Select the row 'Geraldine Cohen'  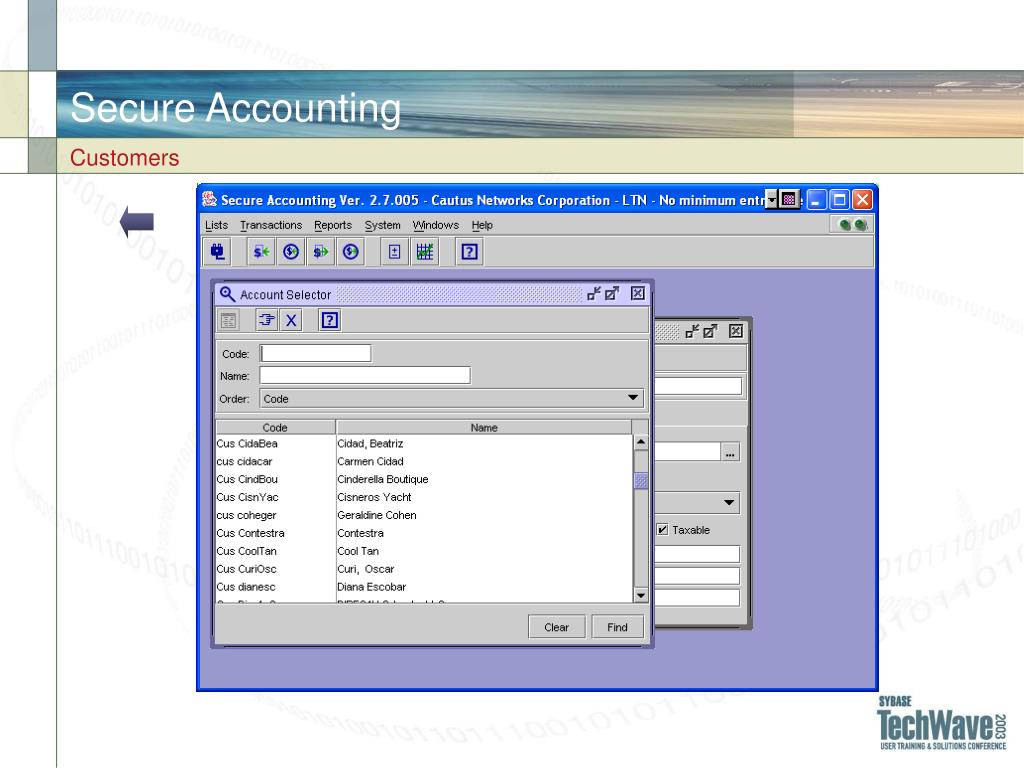coord(424,515)
